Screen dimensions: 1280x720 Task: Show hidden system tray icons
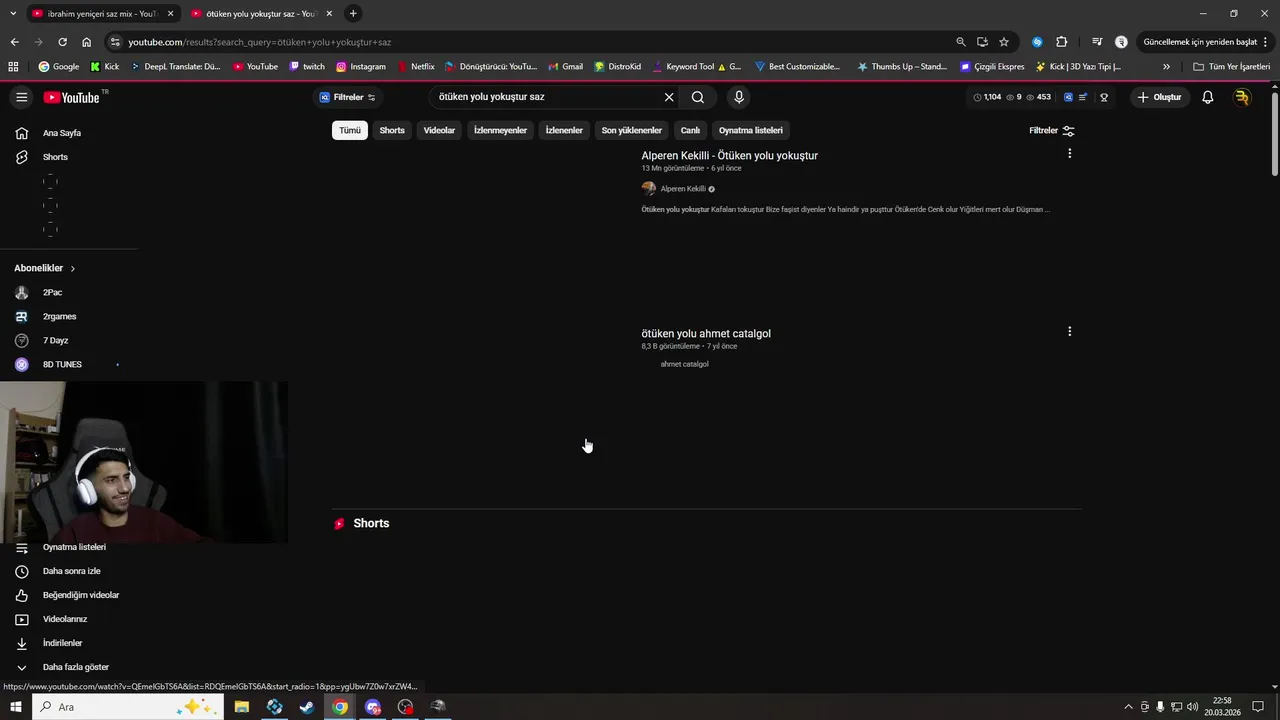[1129, 707]
